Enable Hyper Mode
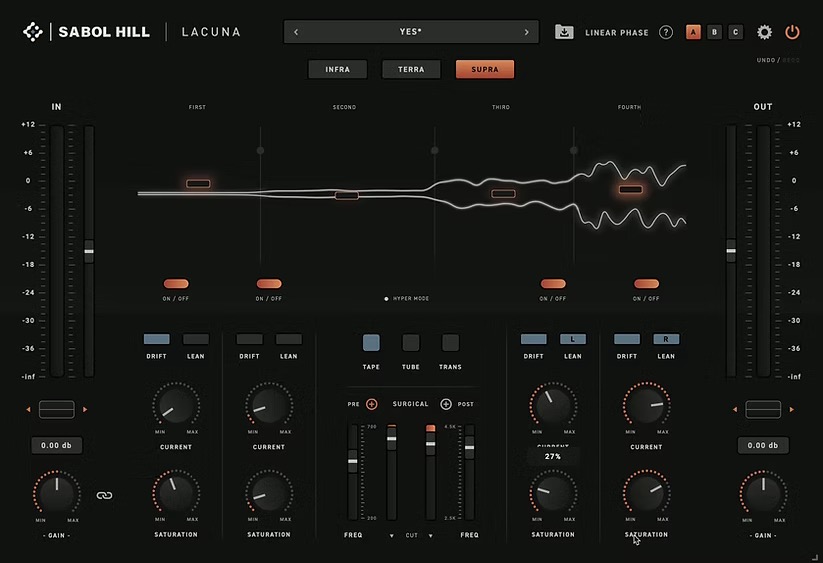823x563 pixels. 407,299
